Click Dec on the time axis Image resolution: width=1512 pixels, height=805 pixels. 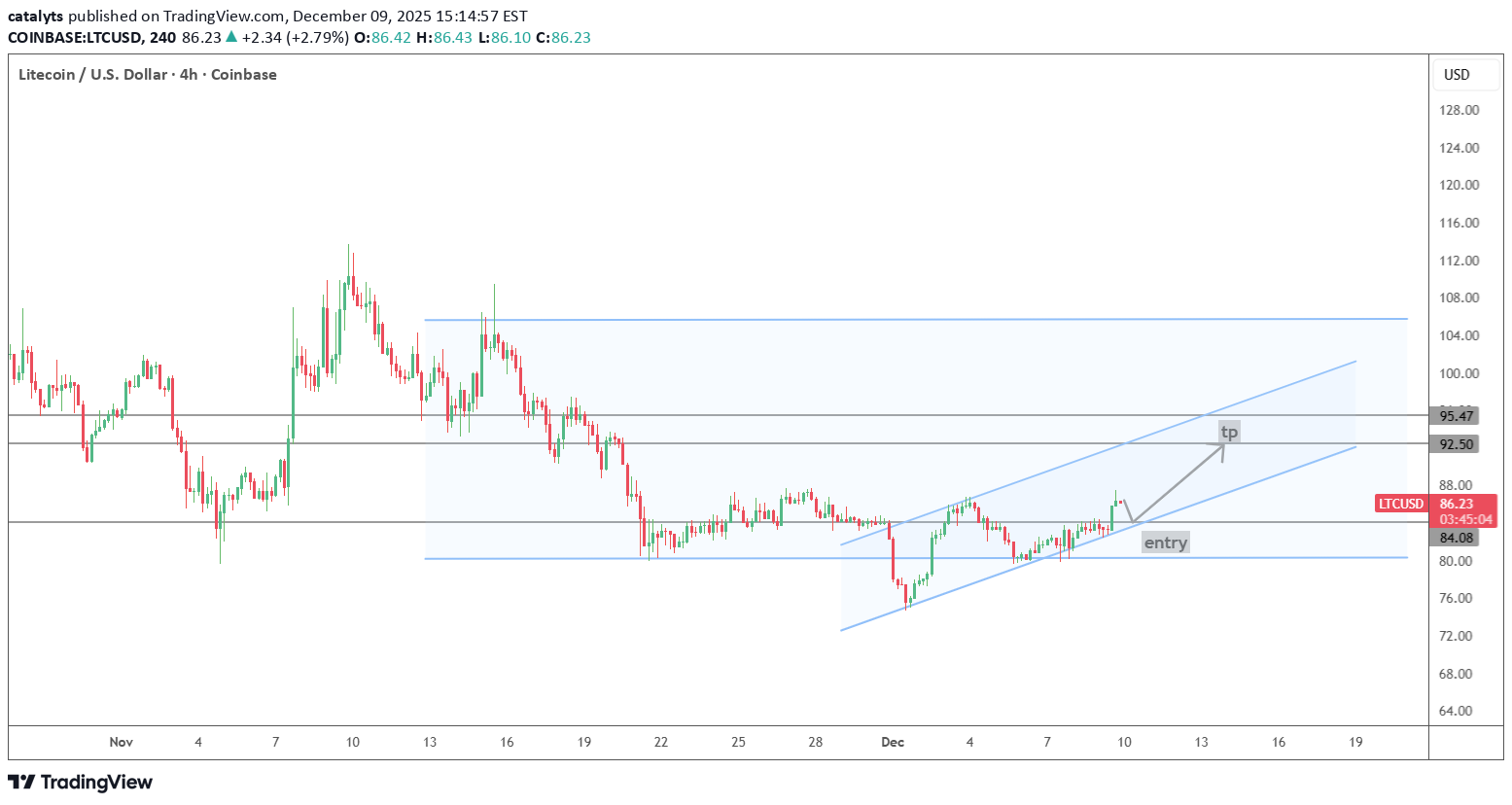coord(892,742)
